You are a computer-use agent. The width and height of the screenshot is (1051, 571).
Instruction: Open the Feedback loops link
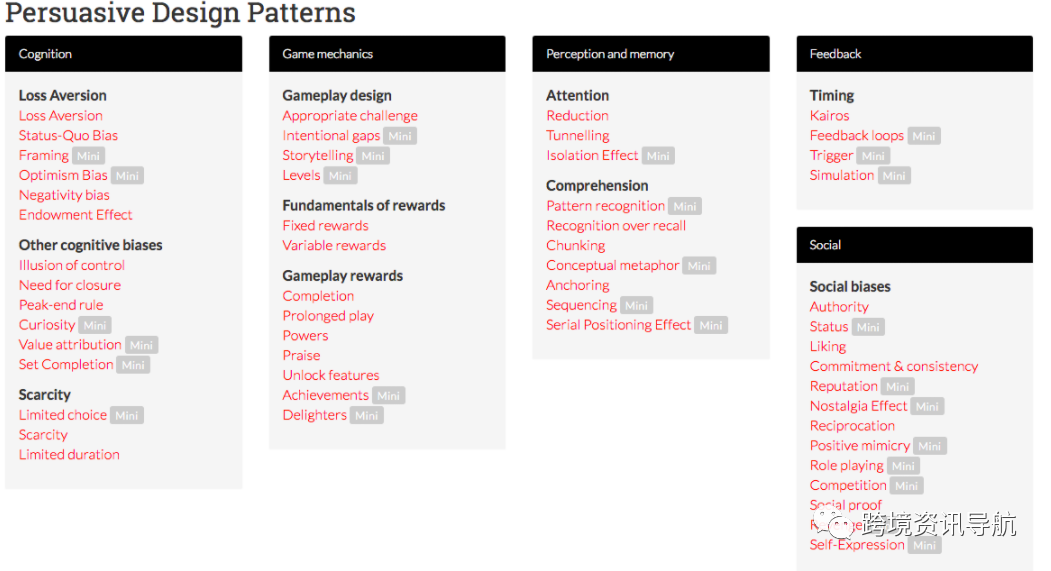pyautogui.click(x=857, y=135)
